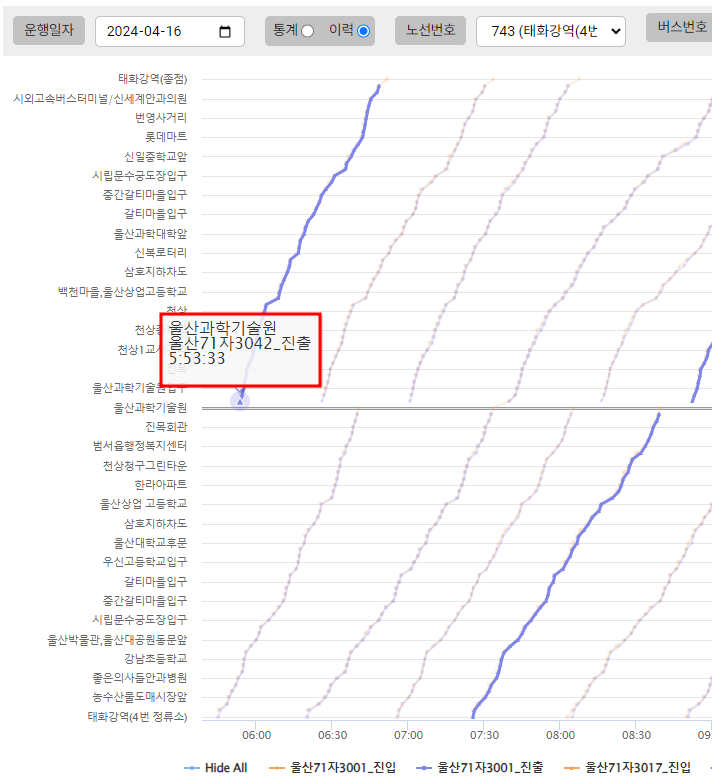Click the 버스번호 button
This screenshot has width=712, height=781.
pyautogui.click(x=680, y=27)
